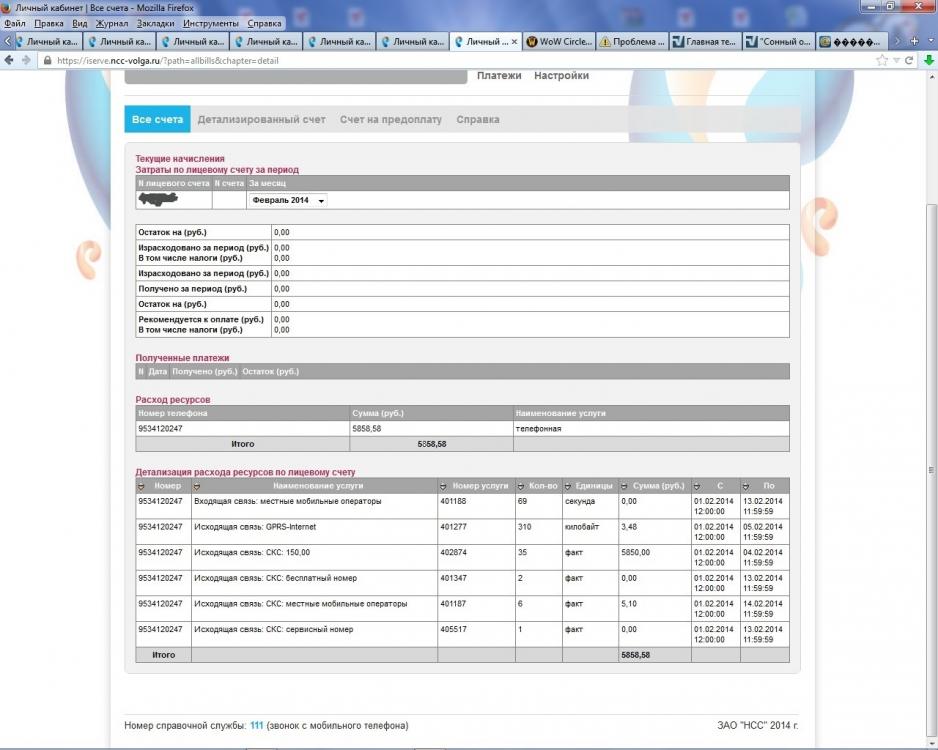Click sort icon beside Наименование услуги header
Screen dimensions: 938x750
197,486
